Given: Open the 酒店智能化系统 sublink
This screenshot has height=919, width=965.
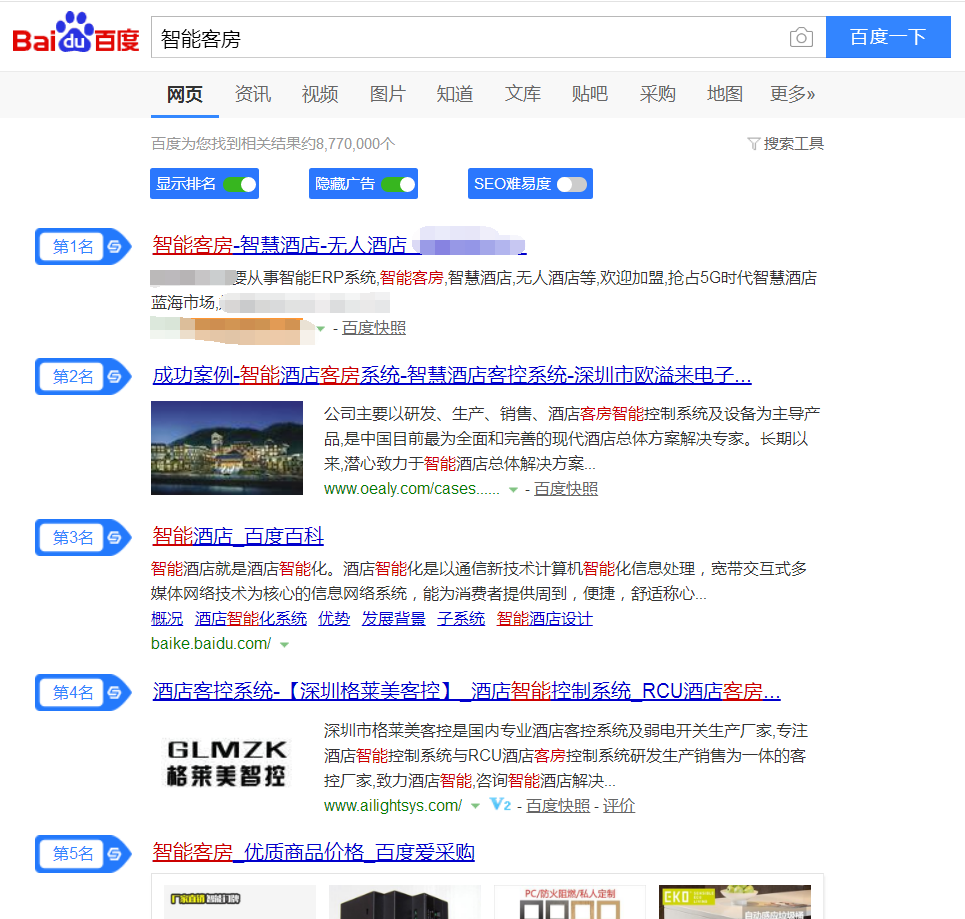Looking at the screenshot, I should [x=250, y=619].
